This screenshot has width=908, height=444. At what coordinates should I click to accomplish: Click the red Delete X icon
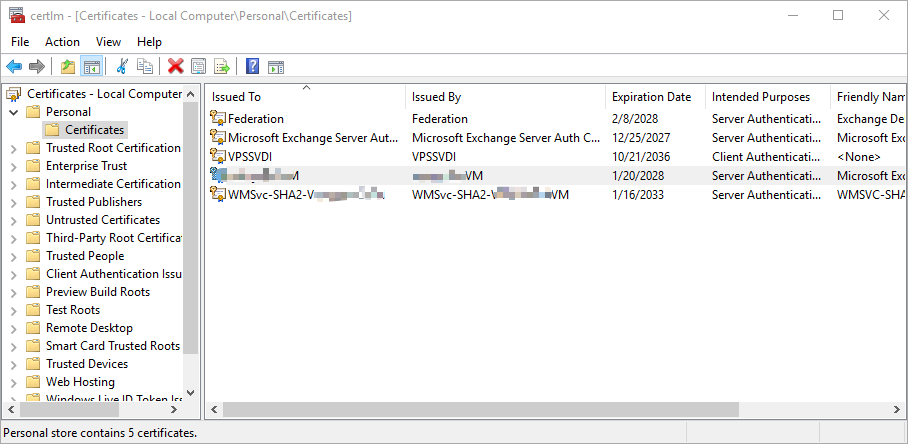[175, 67]
